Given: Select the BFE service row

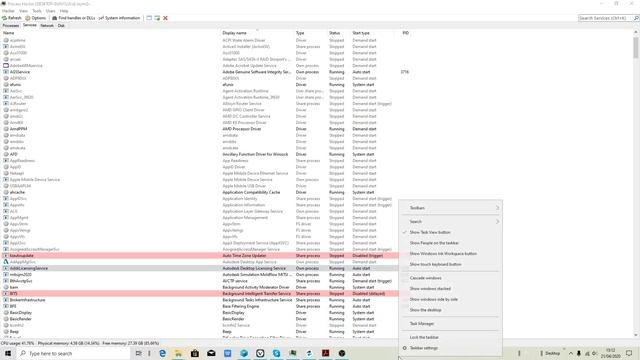Looking at the screenshot, I should (200, 306).
